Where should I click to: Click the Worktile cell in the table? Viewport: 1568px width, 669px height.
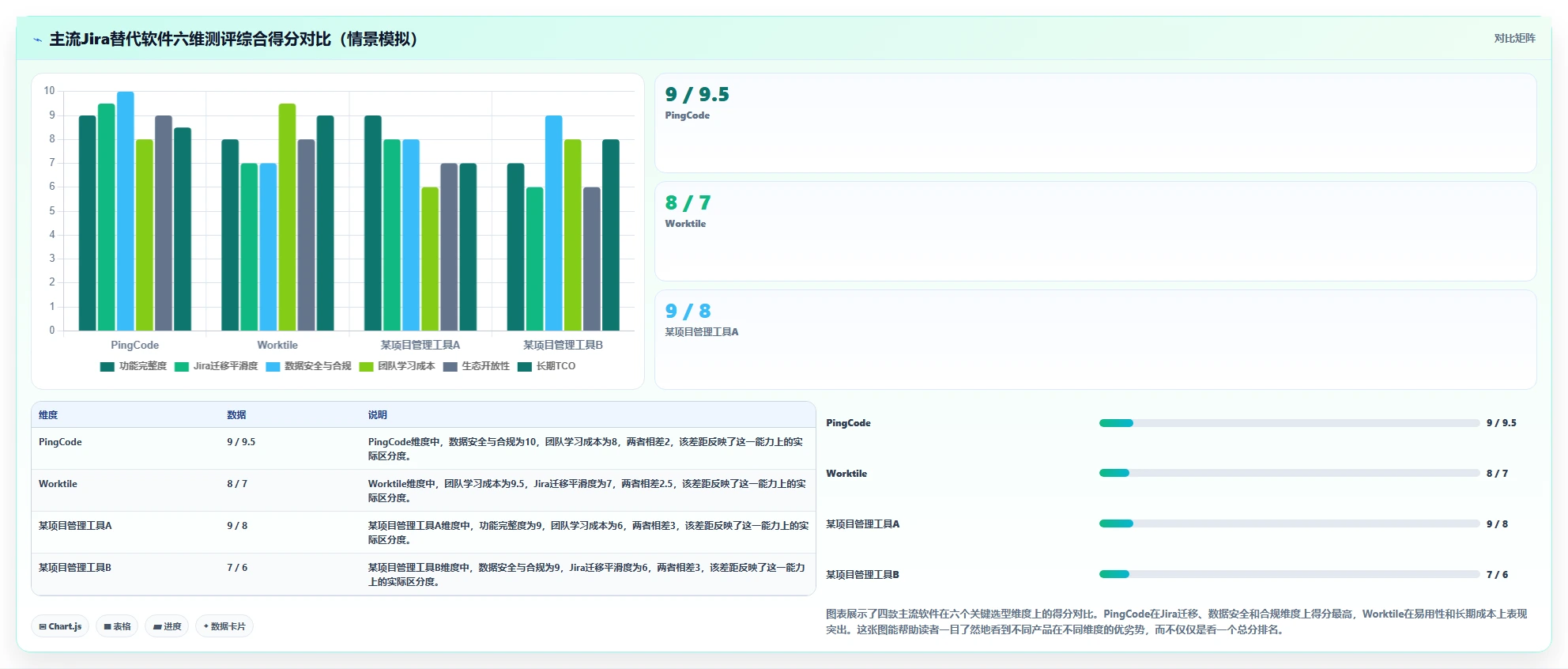coord(58,484)
